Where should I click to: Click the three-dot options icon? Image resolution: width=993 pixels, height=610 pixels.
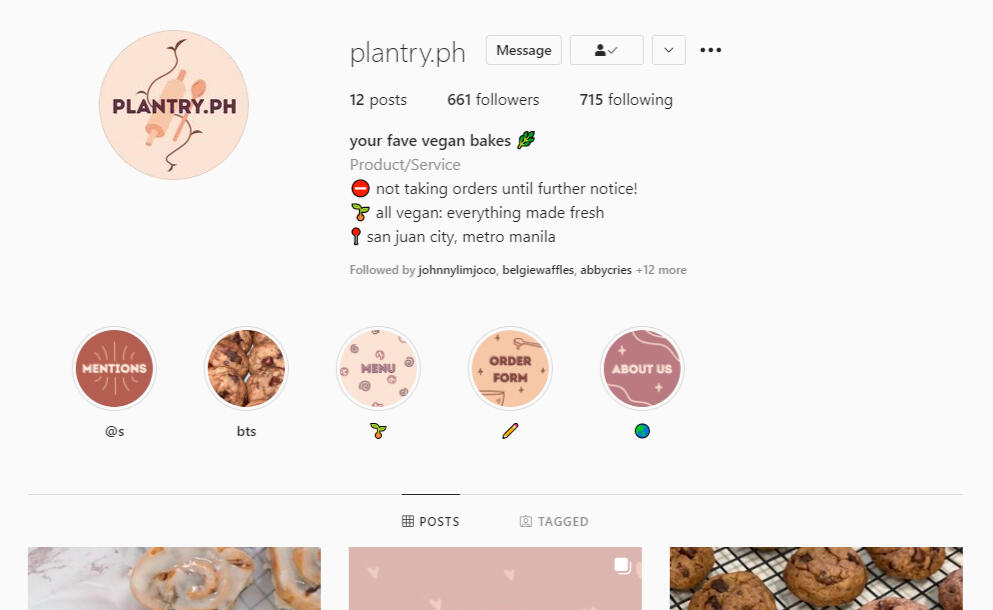[x=711, y=50]
